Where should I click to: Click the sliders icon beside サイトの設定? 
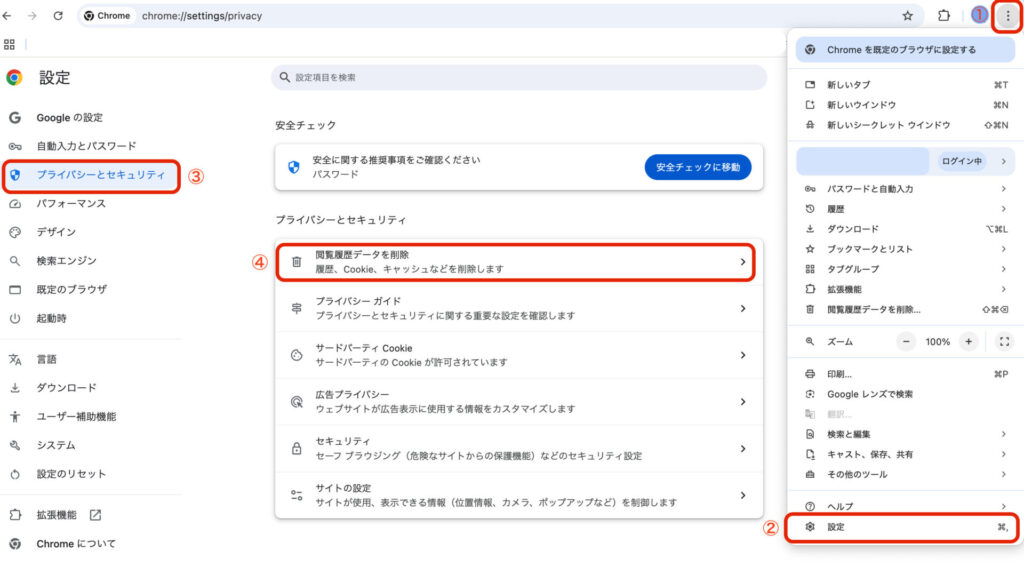[x=296, y=495]
